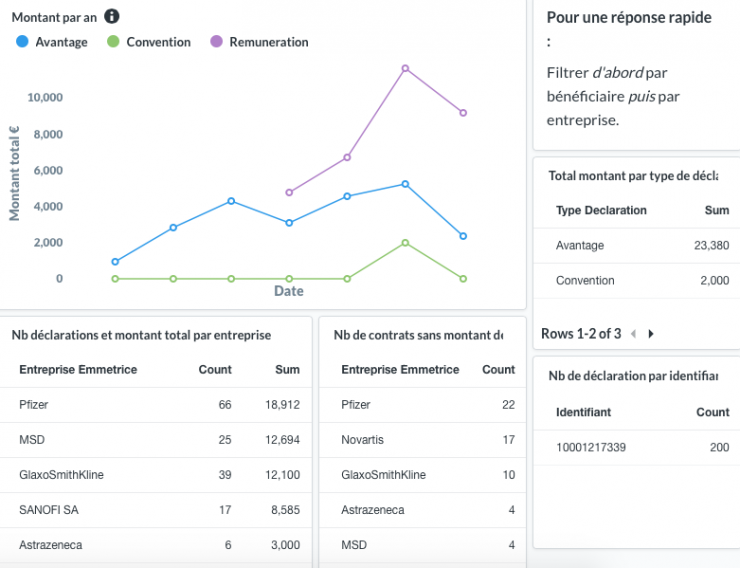Click the blue Avantage legend dot
The width and height of the screenshot is (740, 568).
click(22, 42)
